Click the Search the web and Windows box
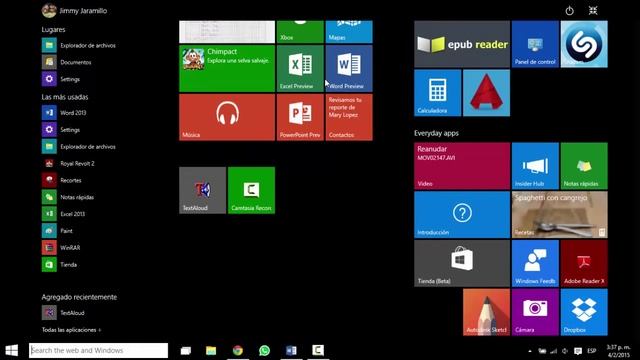Image resolution: width=640 pixels, height=360 pixels. pyautogui.click(x=98, y=350)
